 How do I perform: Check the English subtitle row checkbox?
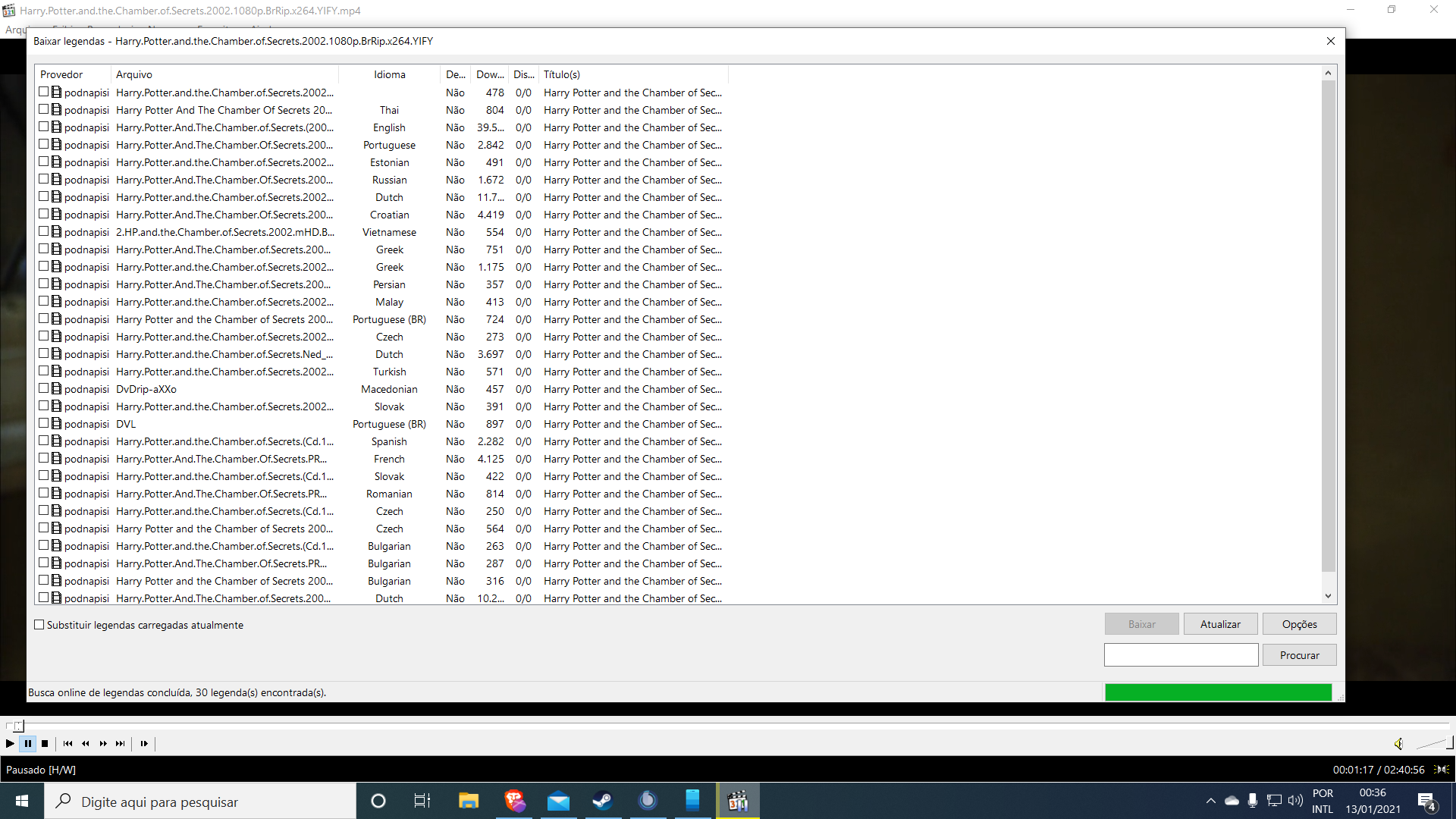pyautogui.click(x=44, y=127)
